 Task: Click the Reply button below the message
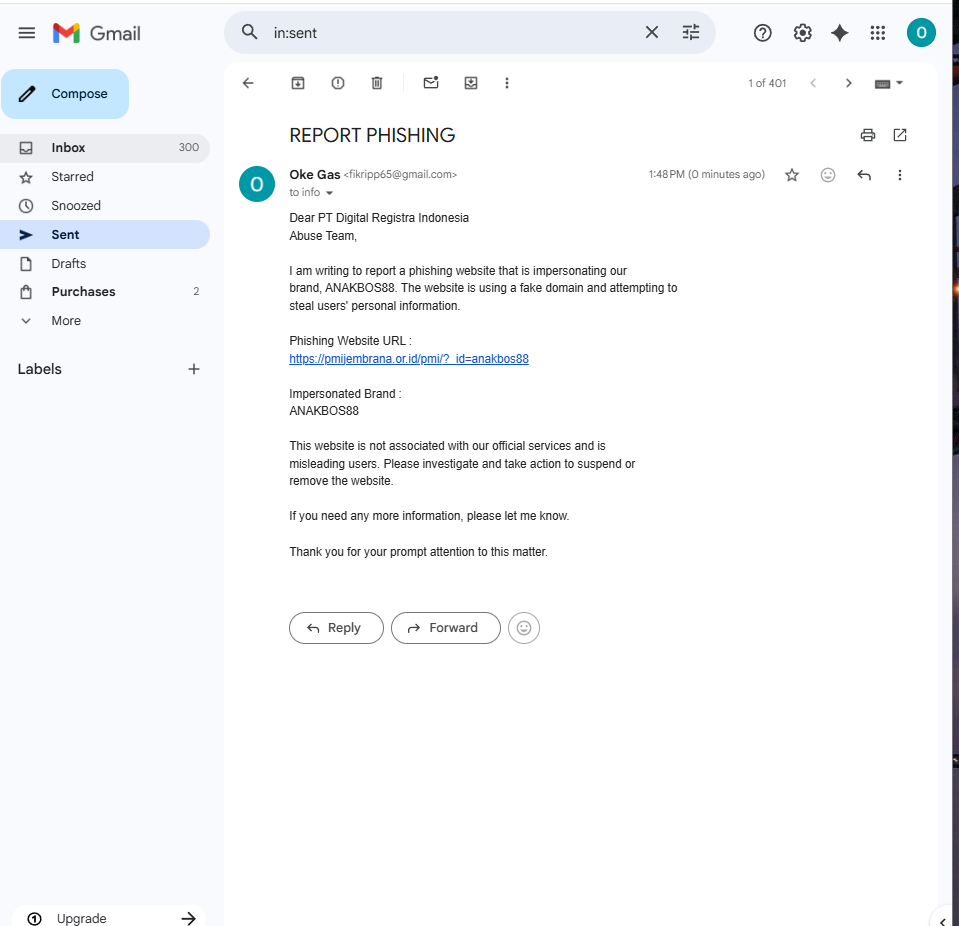coord(336,628)
